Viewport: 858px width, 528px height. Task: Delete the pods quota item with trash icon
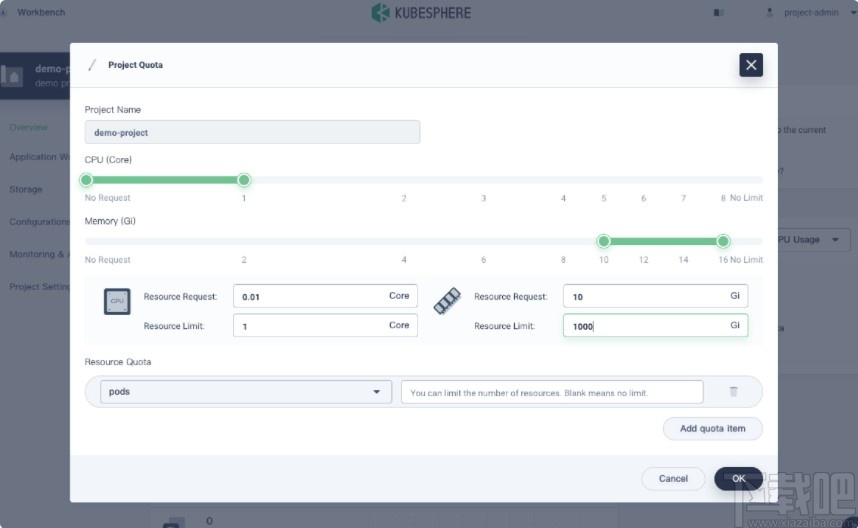point(733,392)
